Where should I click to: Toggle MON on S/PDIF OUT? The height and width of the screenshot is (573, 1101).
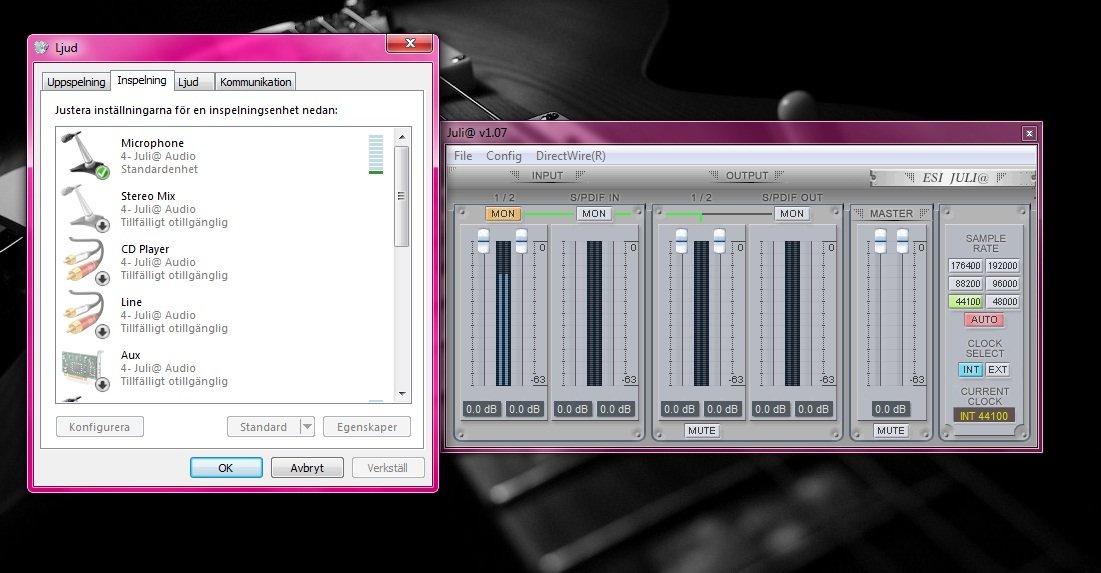pyautogui.click(x=792, y=213)
